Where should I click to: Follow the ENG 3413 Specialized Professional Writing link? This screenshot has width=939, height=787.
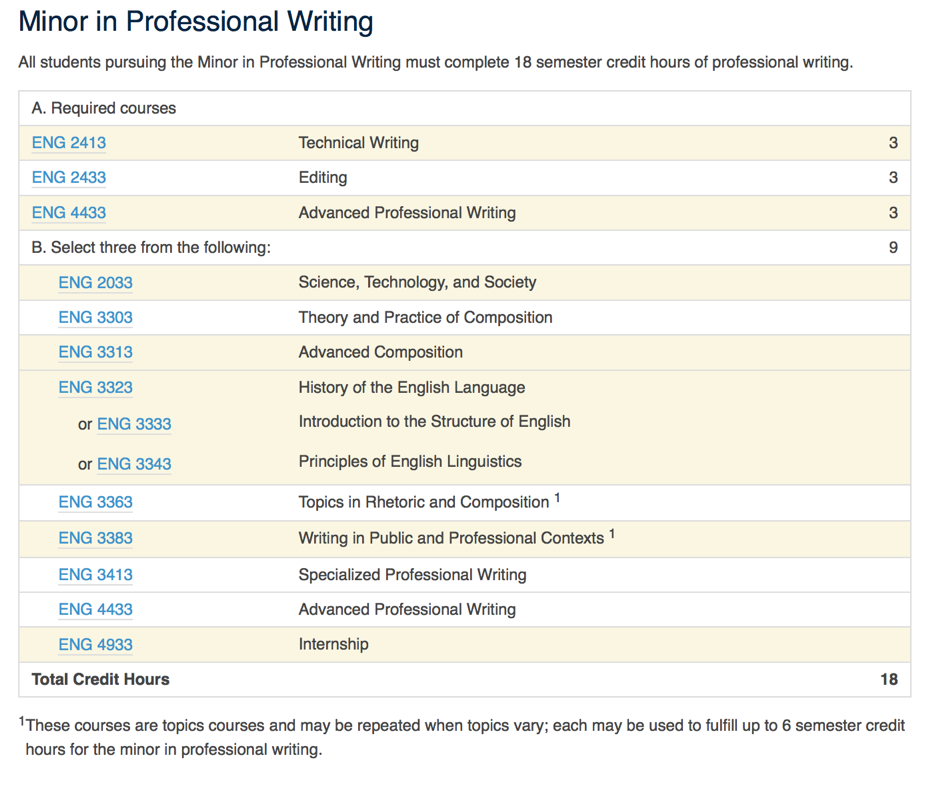[x=95, y=575]
